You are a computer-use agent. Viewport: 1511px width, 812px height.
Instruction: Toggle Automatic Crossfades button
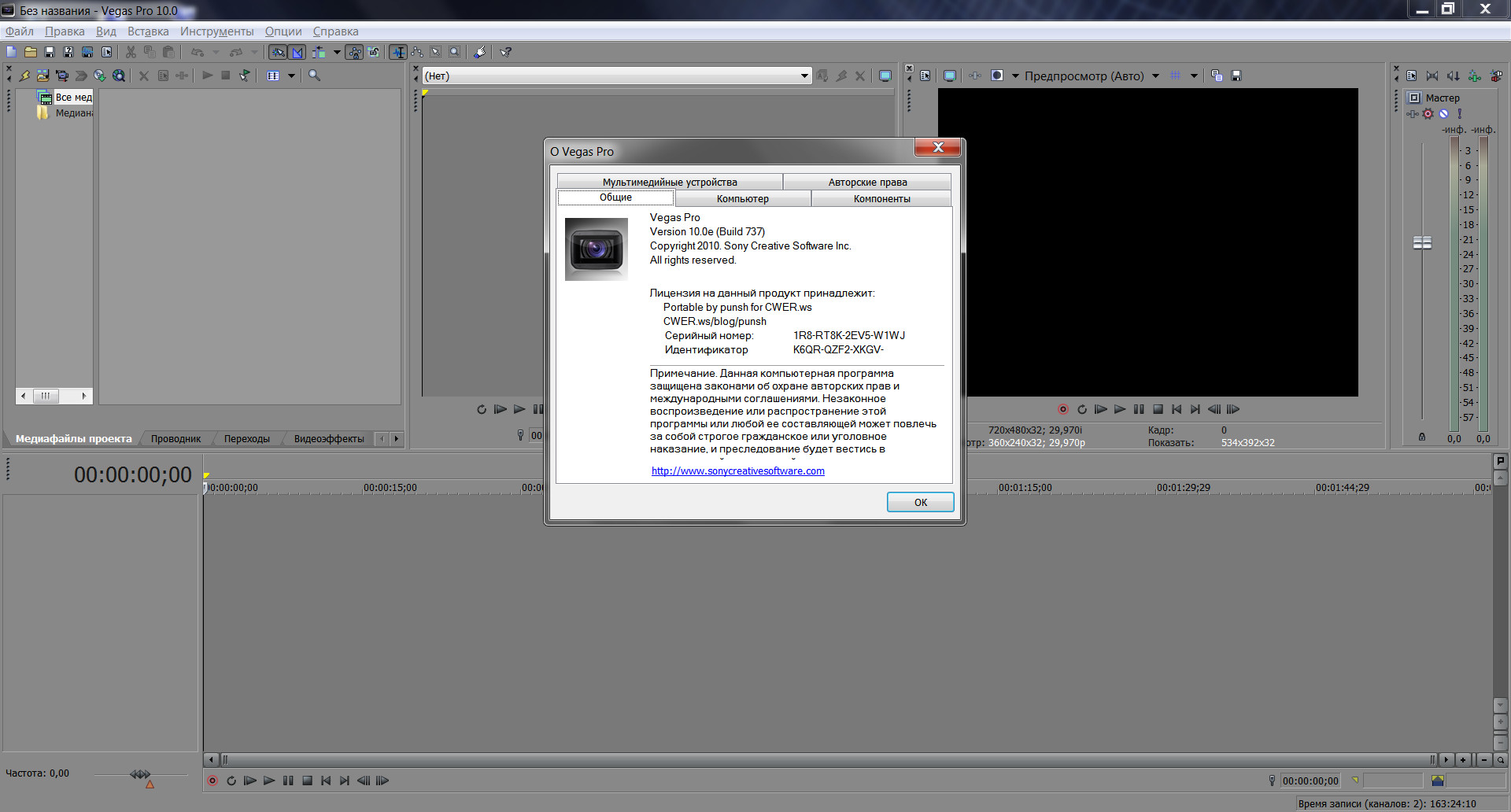pos(297,52)
